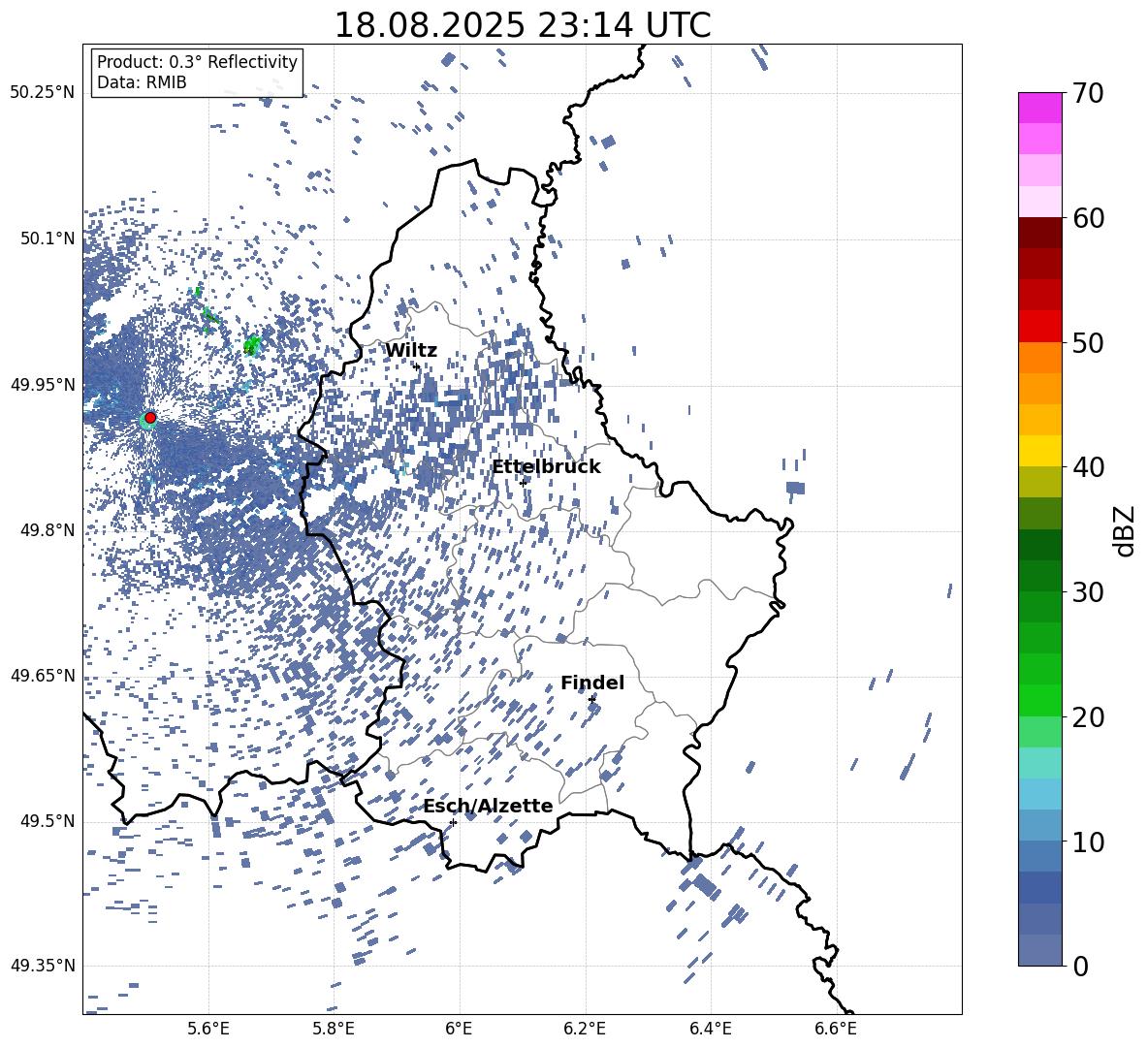Screen dimensions: 1148x1048
Task: Click the 5.8°E longitude label
Action: point(334,1029)
